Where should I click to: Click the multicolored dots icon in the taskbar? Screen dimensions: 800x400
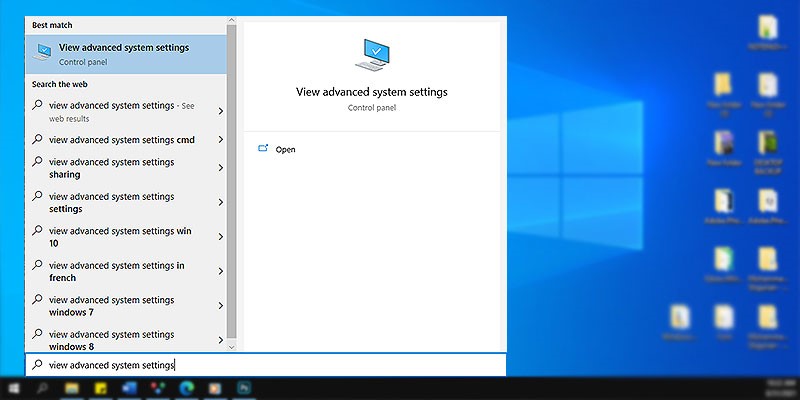click(x=158, y=389)
